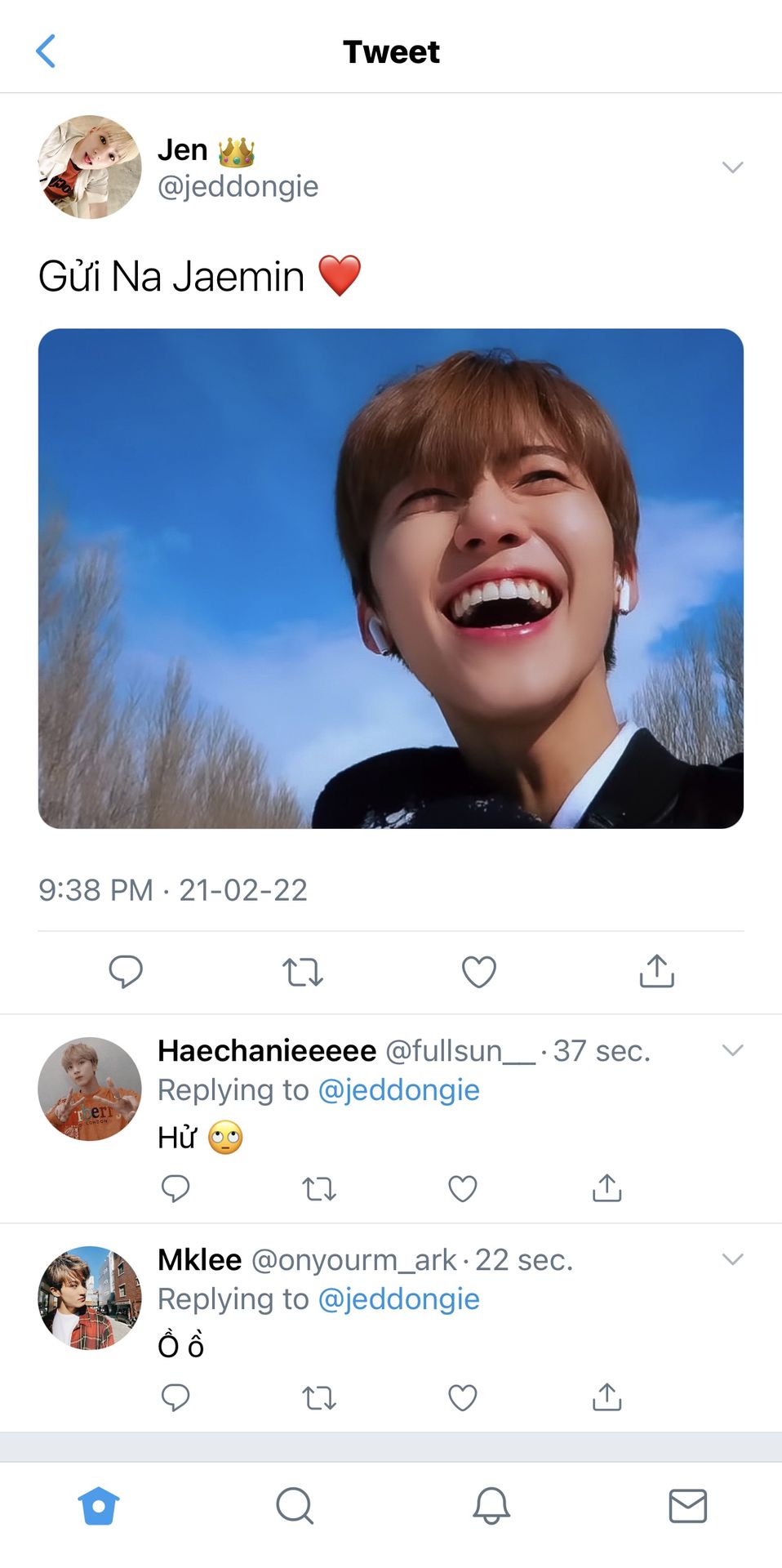Share Haechanieeeee's reply
Image resolution: width=782 pixels, height=1568 pixels.
pyautogui.click(x=606, y=1188)
